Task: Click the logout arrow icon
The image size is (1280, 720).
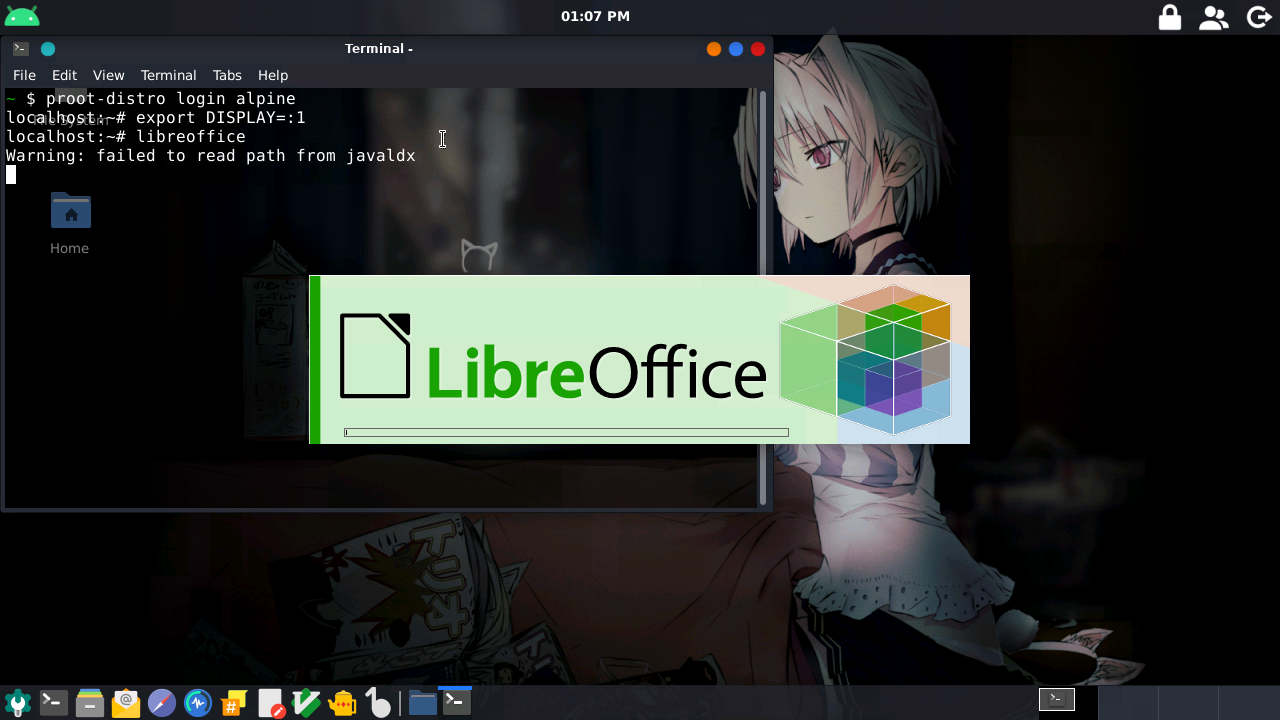Action: pyautogui.click(x=1259, y=17)
